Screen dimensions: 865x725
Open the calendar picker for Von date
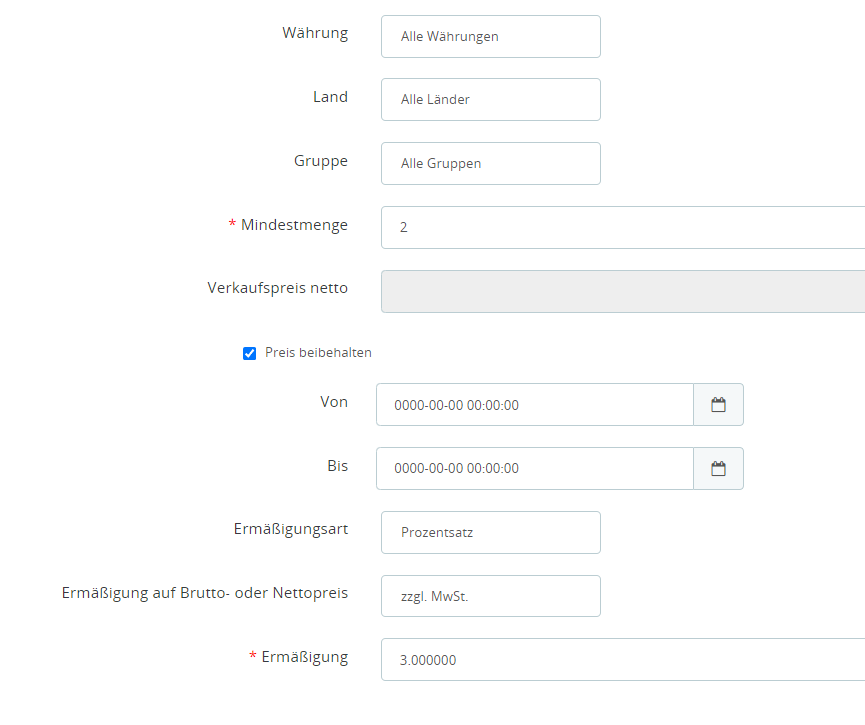point(718,405)
